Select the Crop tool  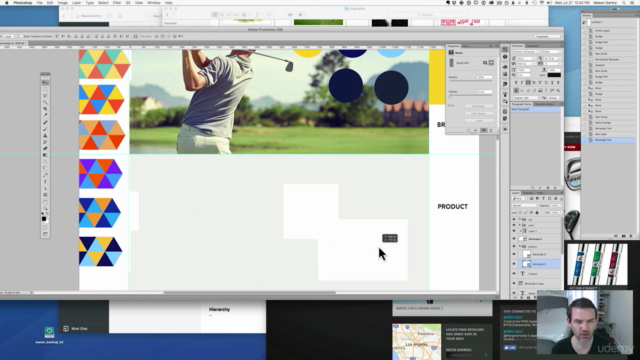tap(45, 109)
